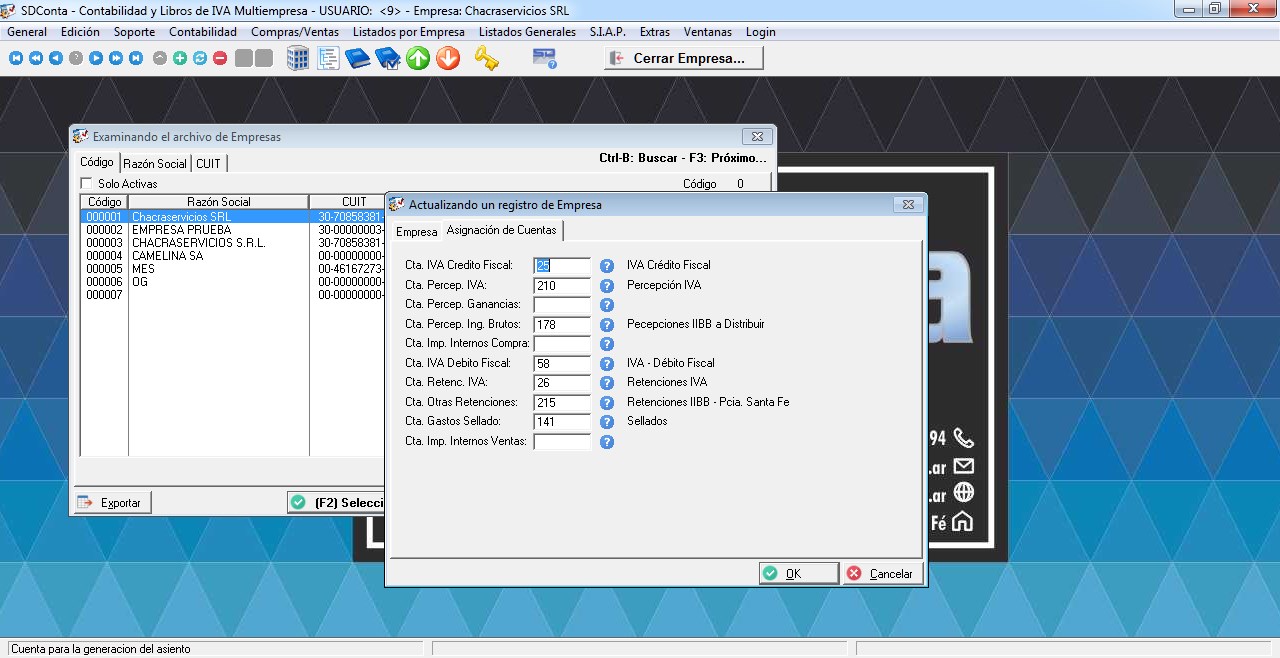Viewport: 1280px width, 658px height.
Task: Open the Listados por Empresa menu
Action: [408, 32]
